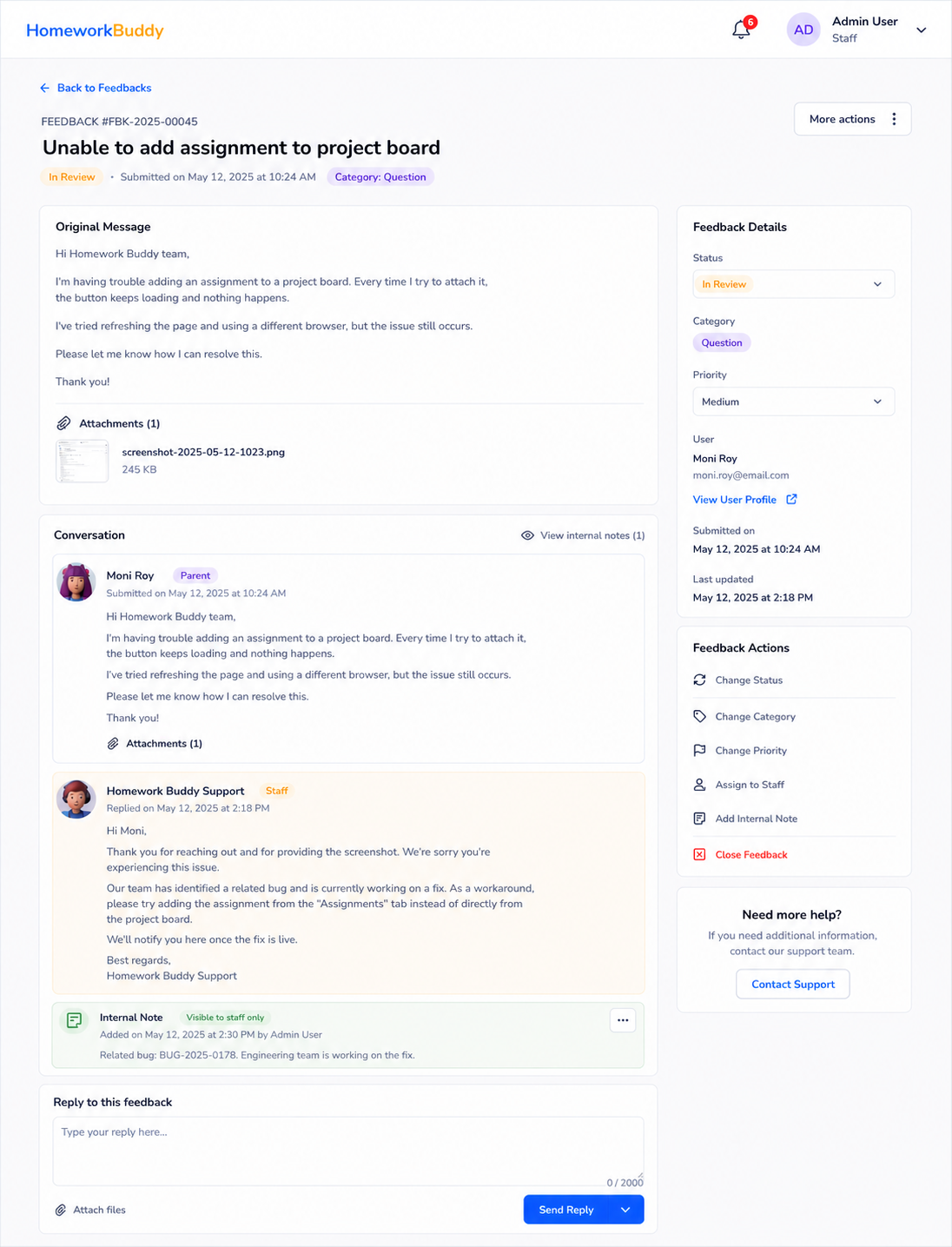Go Back to Feedbacks
This screenshot has width=952, height=1247.
pyautogui.click(x=96, y=88)
